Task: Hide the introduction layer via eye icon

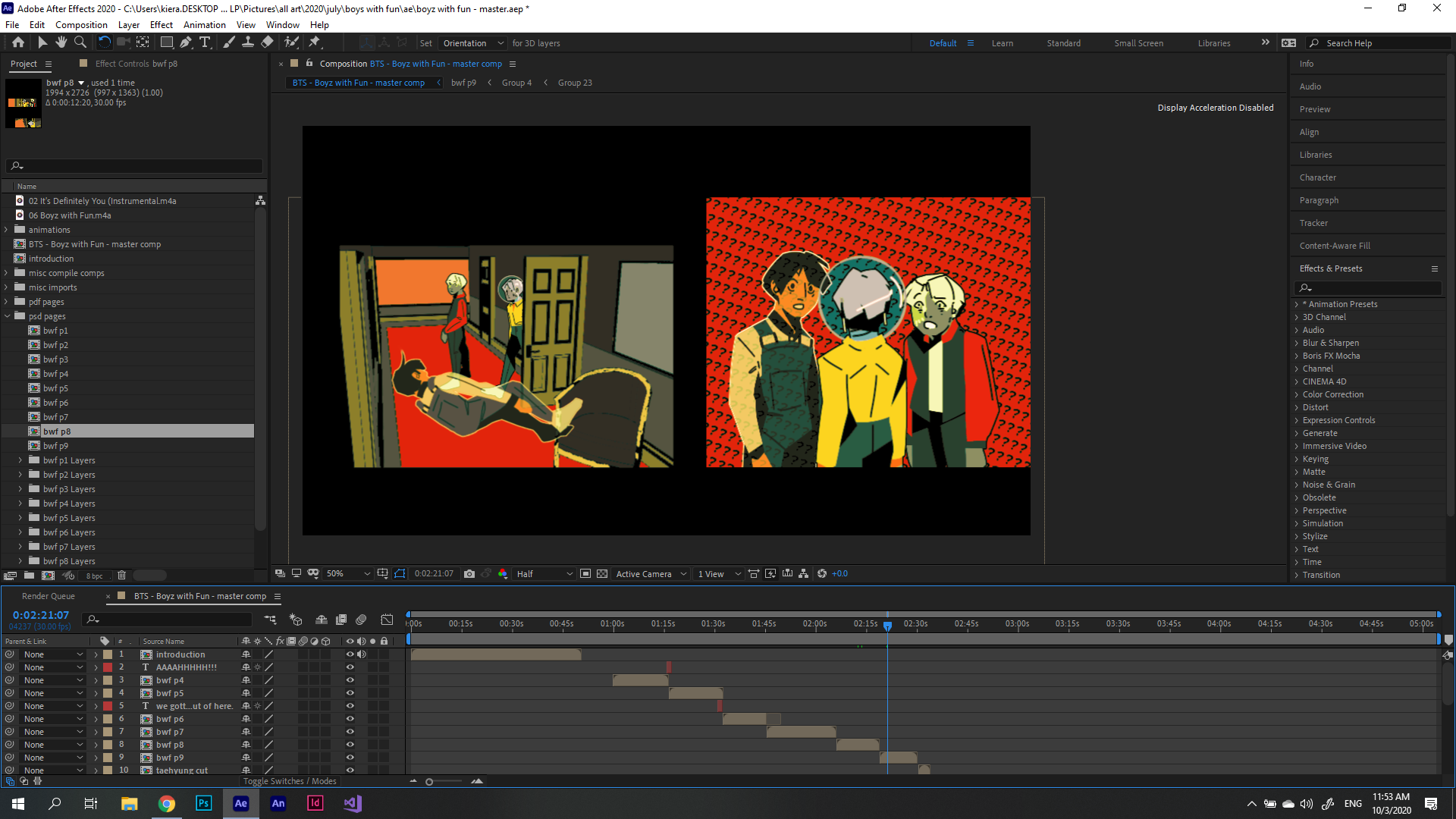Action: (350, 654)
